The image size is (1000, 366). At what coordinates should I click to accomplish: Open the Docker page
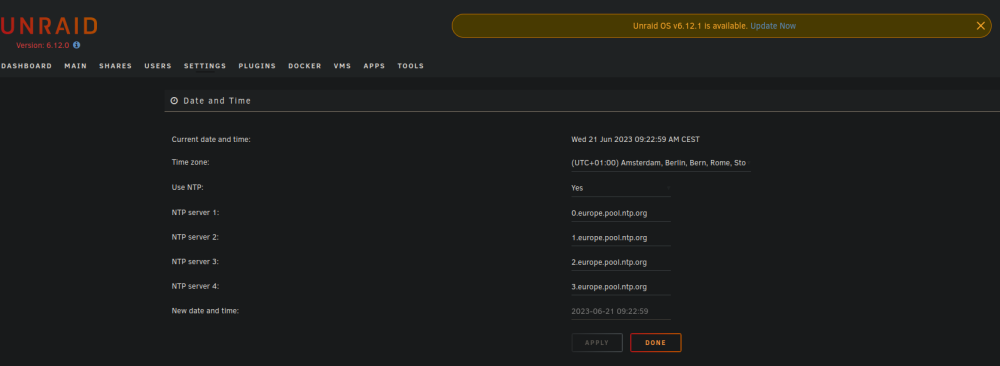tap(305, 66)
